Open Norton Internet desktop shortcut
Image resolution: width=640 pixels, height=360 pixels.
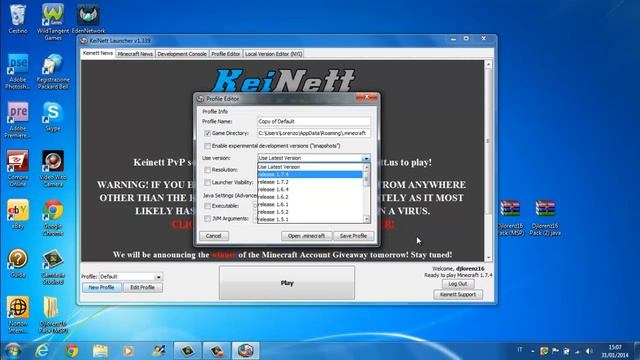18,315
